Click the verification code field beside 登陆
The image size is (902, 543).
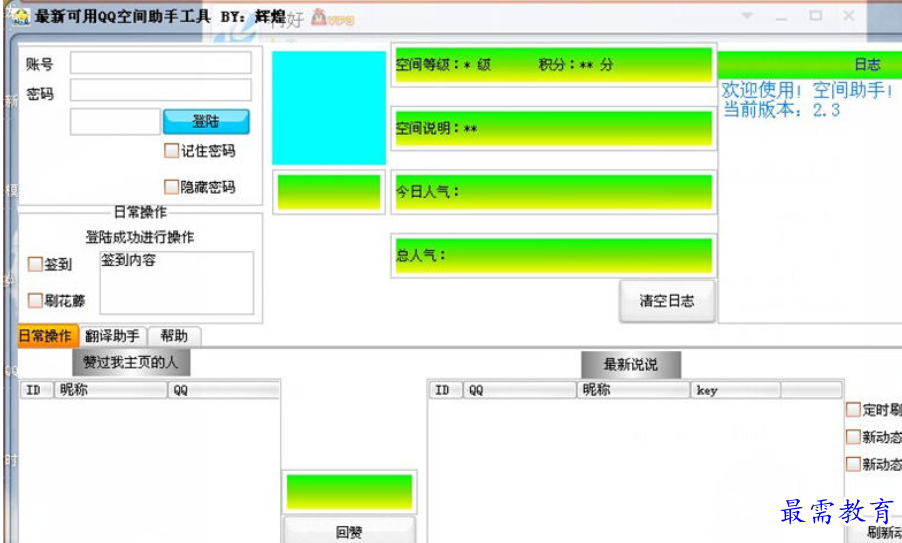click(x=115, y=121)
